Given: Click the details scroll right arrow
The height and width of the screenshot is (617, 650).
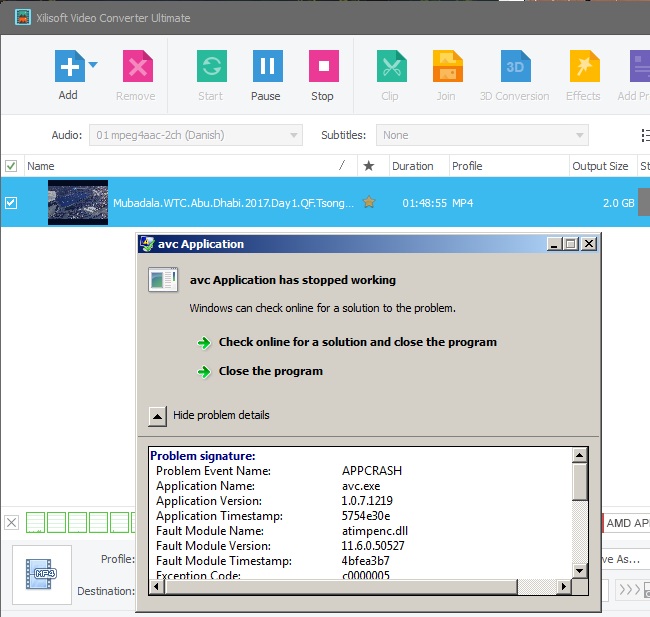Looking at the screenshot, I should pos(563,587).
